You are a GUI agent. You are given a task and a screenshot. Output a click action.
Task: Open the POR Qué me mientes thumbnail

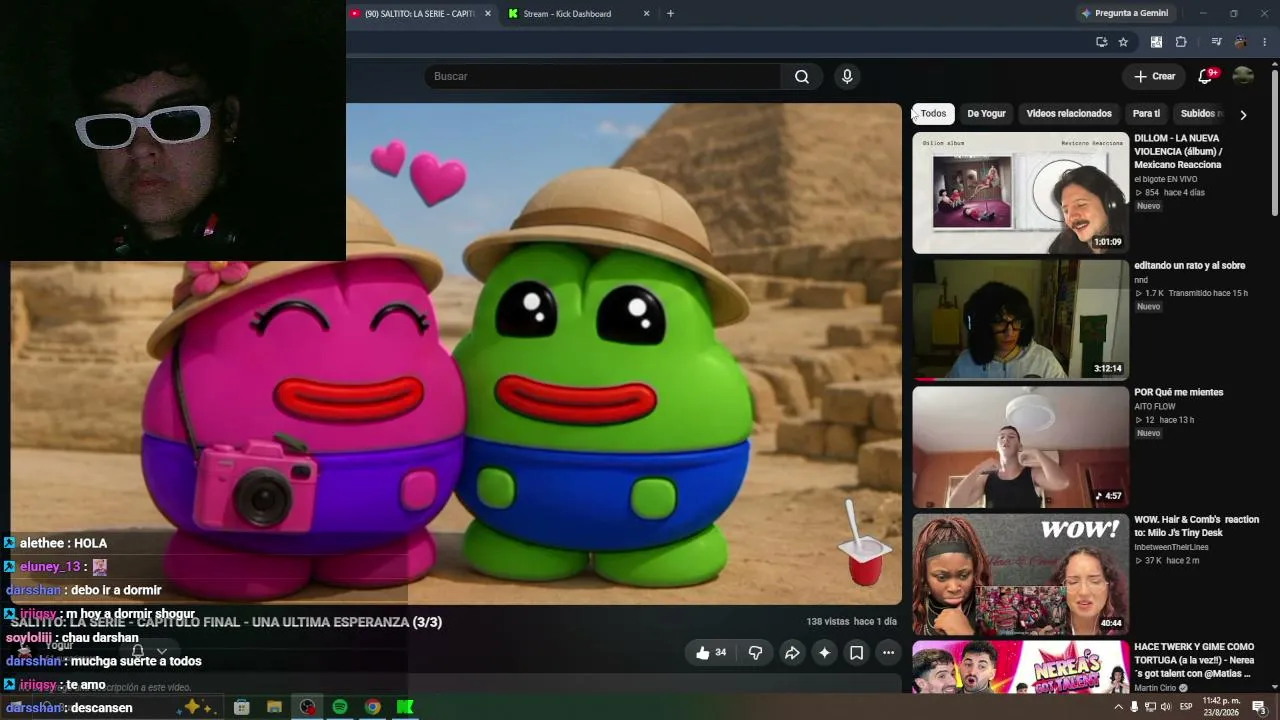click(x=1020, y=447)
